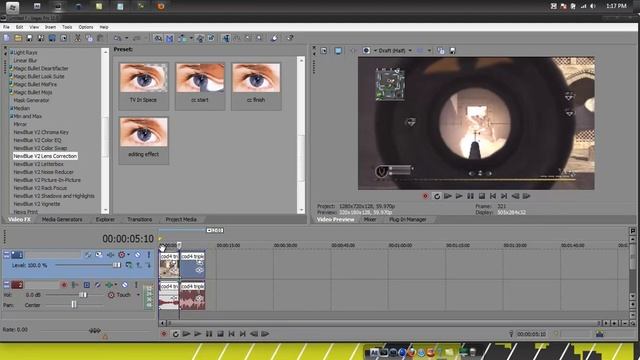Open the File menu
This screenshot has width=640, height=360.
coord(6,27)
